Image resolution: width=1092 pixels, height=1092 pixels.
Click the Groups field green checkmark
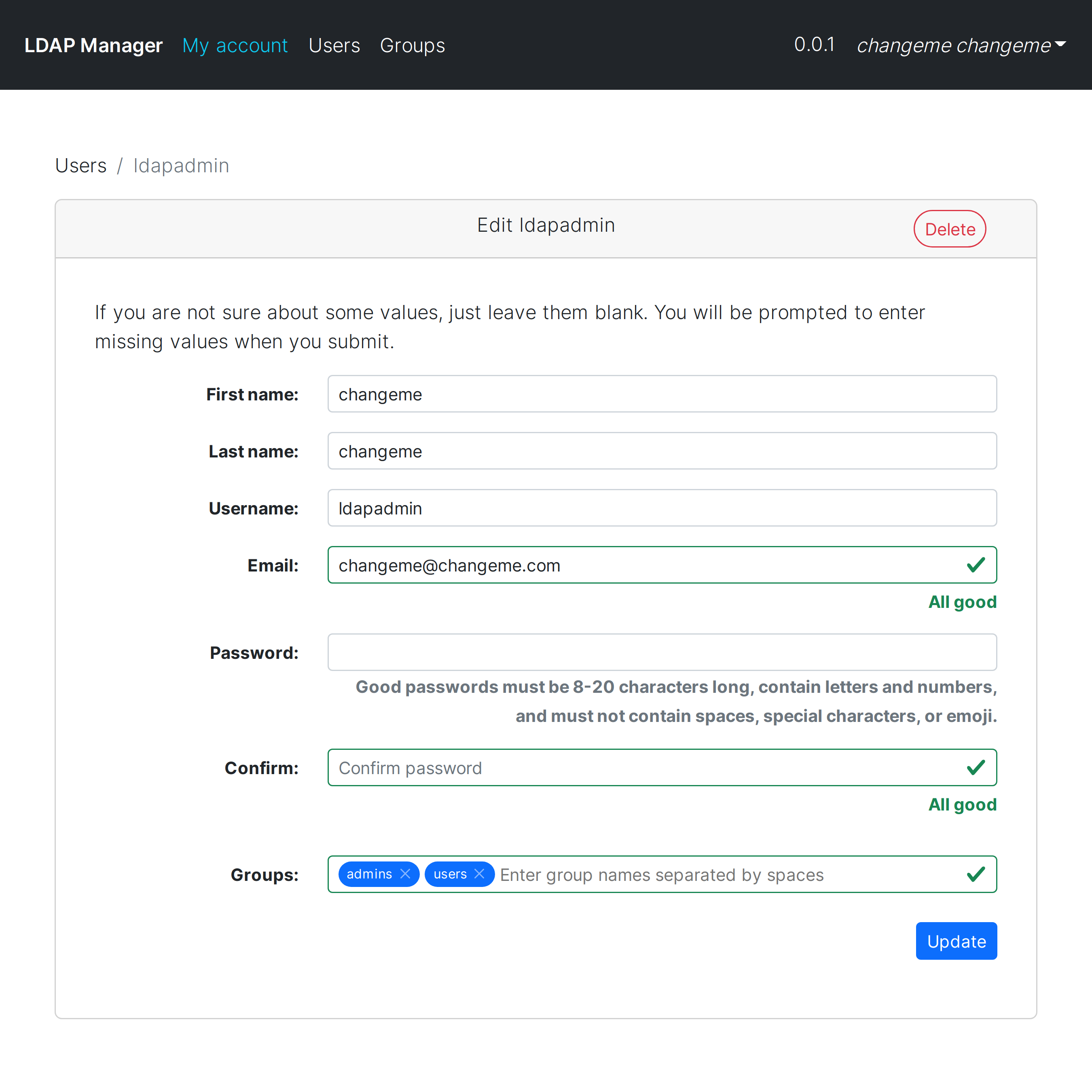(x=976, y=874)
